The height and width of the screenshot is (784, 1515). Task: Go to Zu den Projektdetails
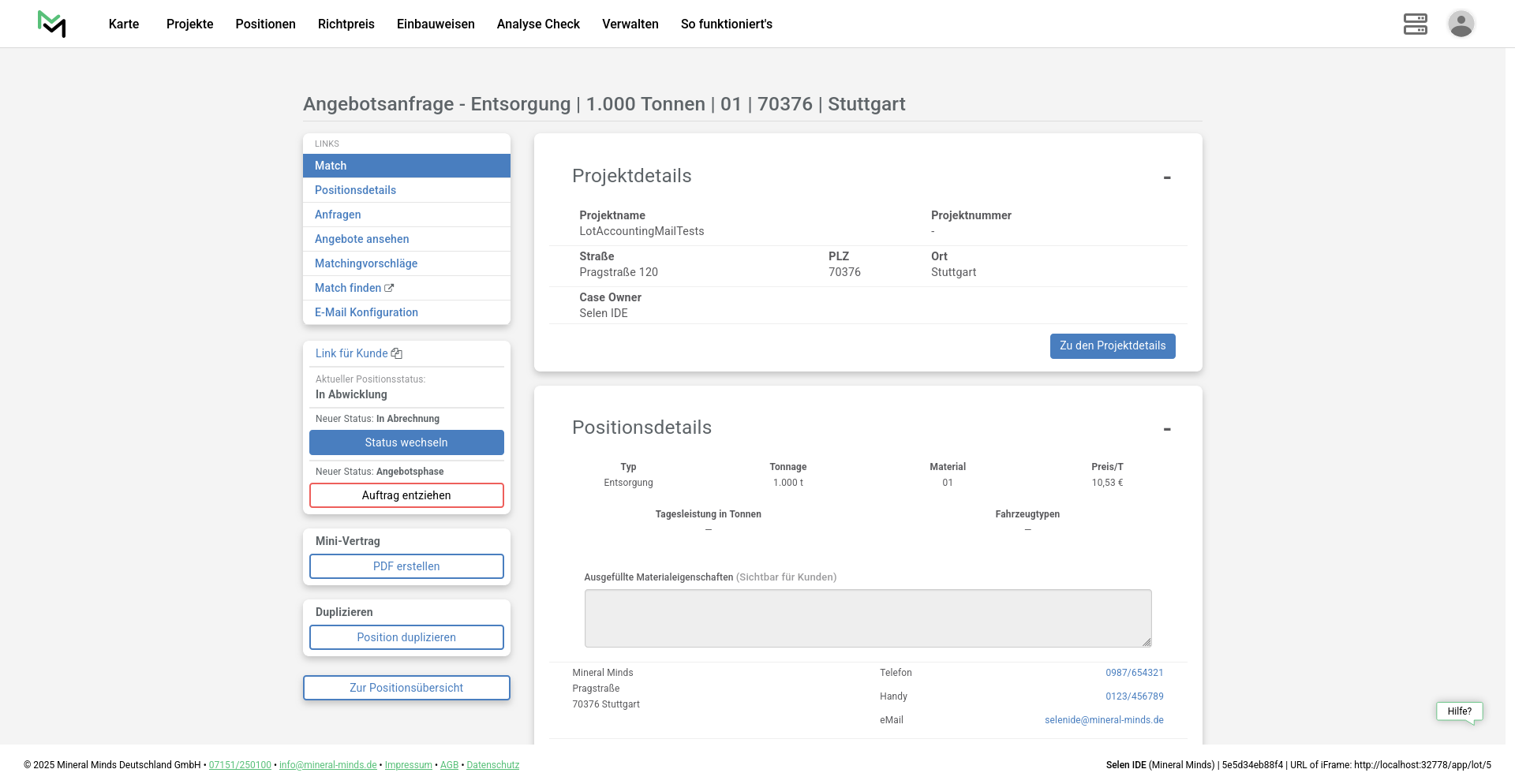click(x=1112, y=345)
